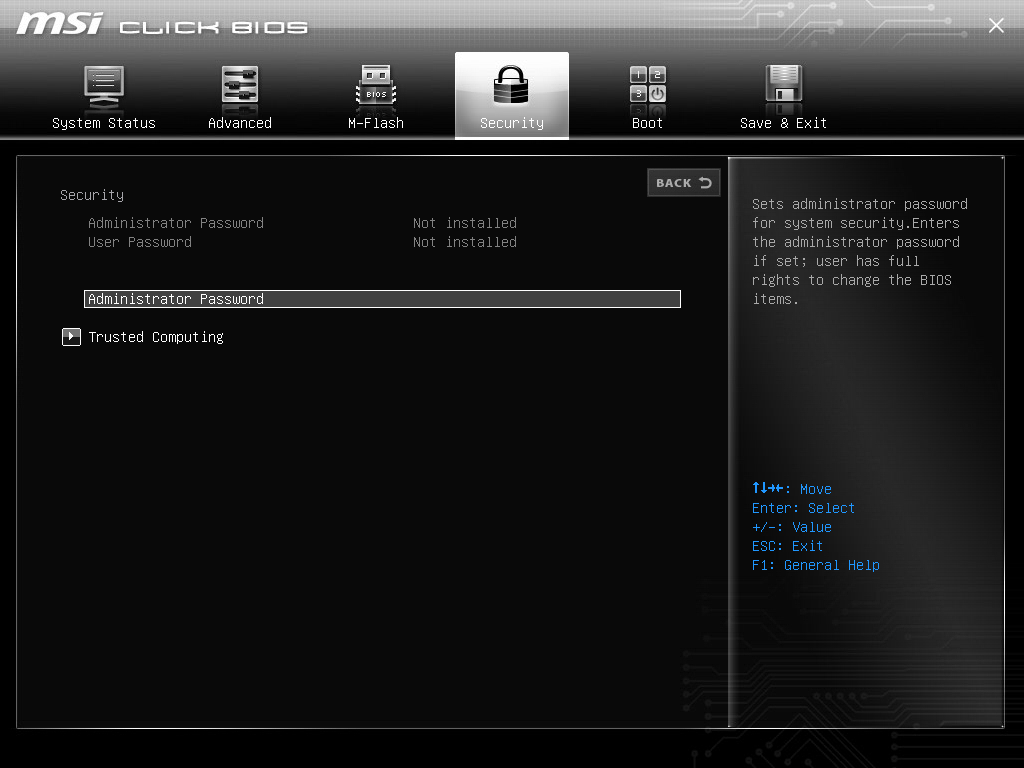1024x768 pixels.
Task: Click the BACK button
Action: [x=684, y=183]
